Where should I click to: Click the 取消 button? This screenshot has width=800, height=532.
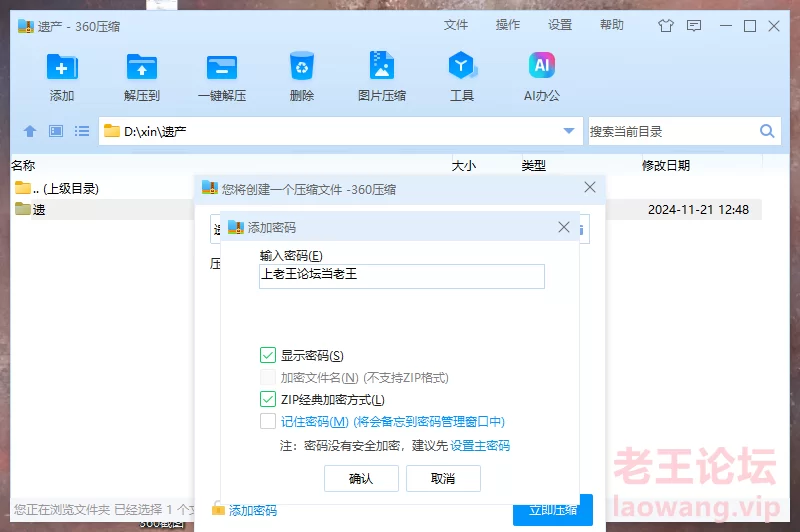443,478
